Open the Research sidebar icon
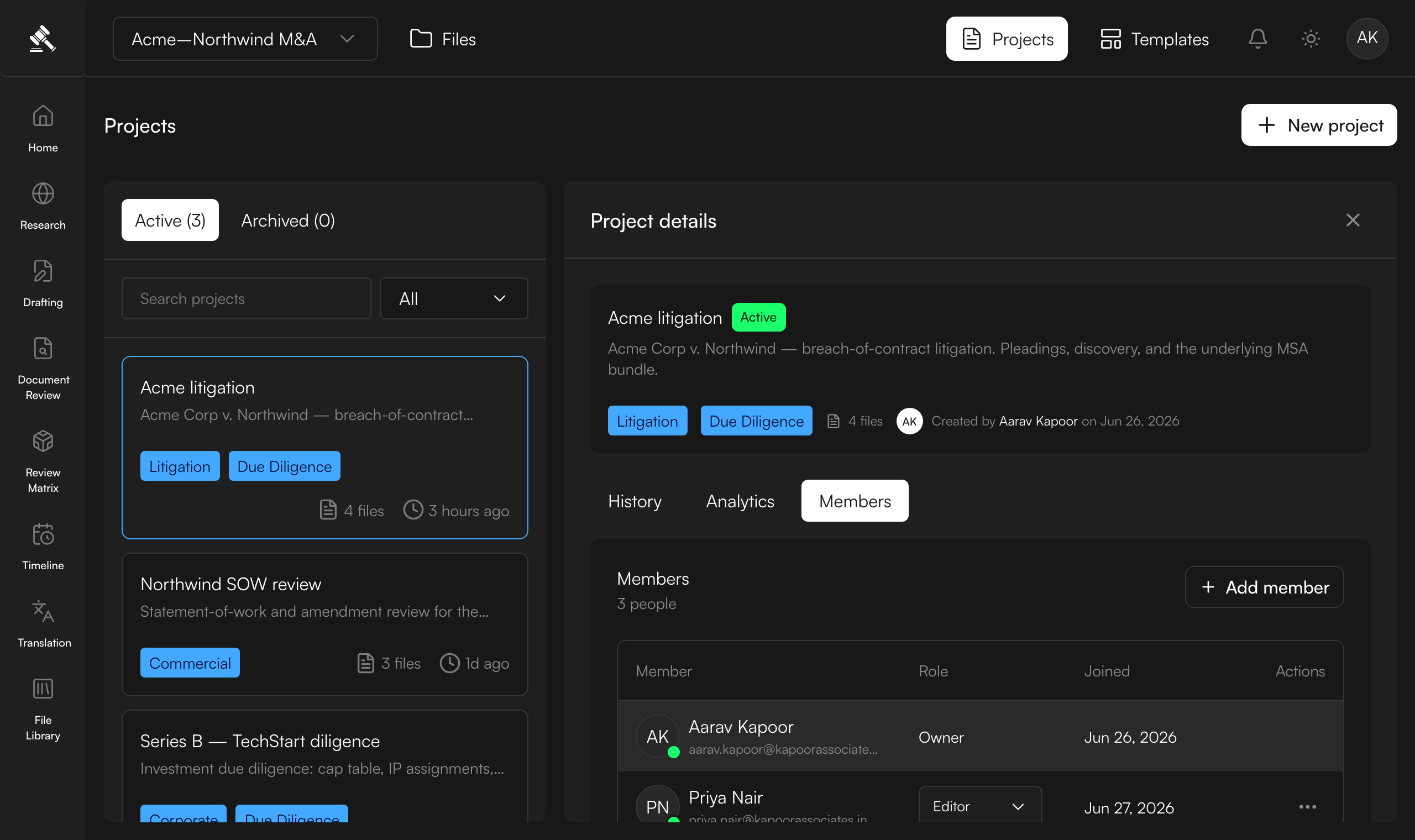 click(x=43, y=193)
